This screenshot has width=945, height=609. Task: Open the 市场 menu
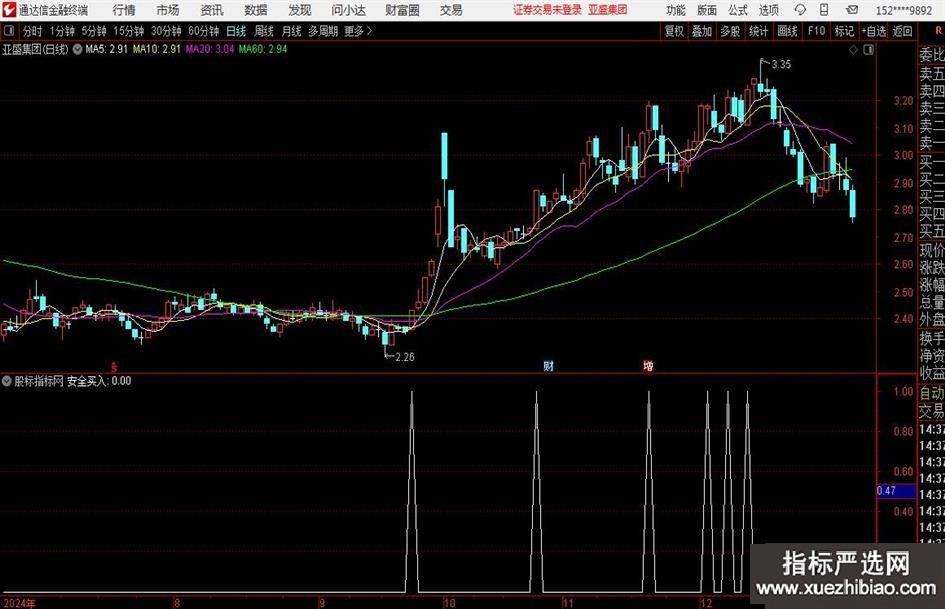[168, 10]
